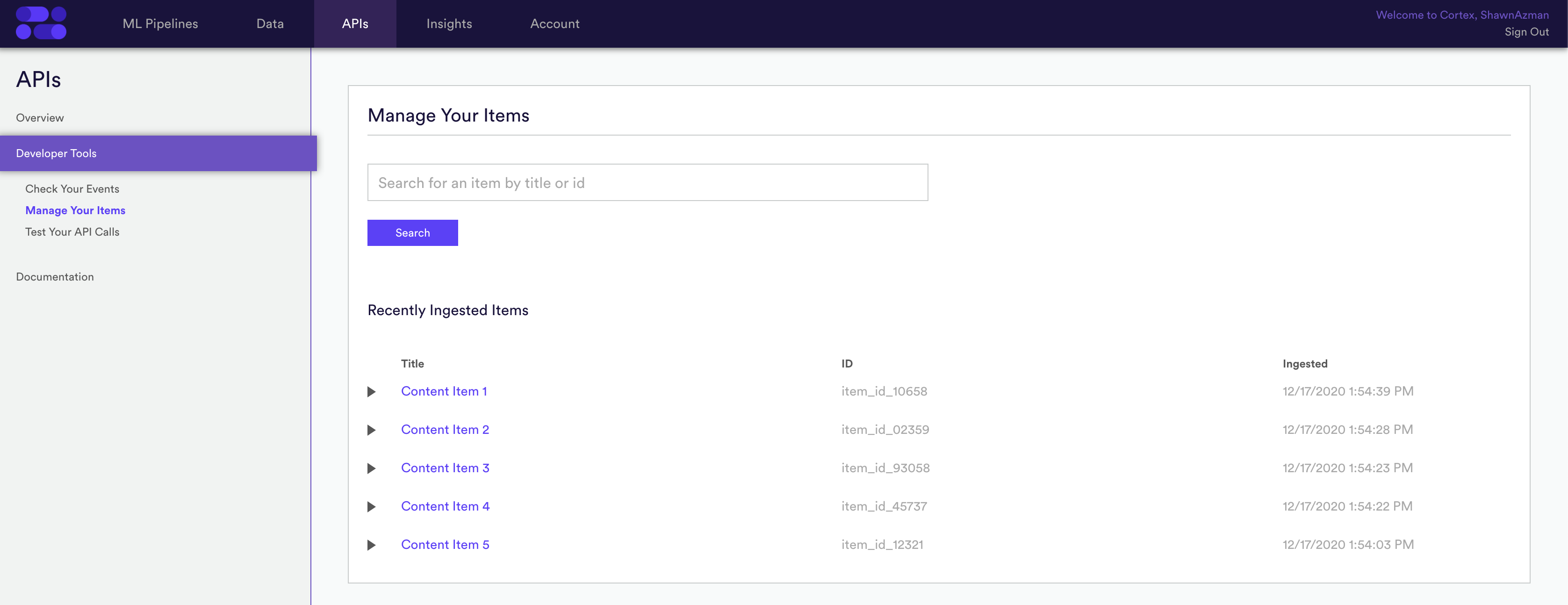This screenshot has height=605, width=1568.
Task: Click Sign Out link
Action: coord(1526,32)
